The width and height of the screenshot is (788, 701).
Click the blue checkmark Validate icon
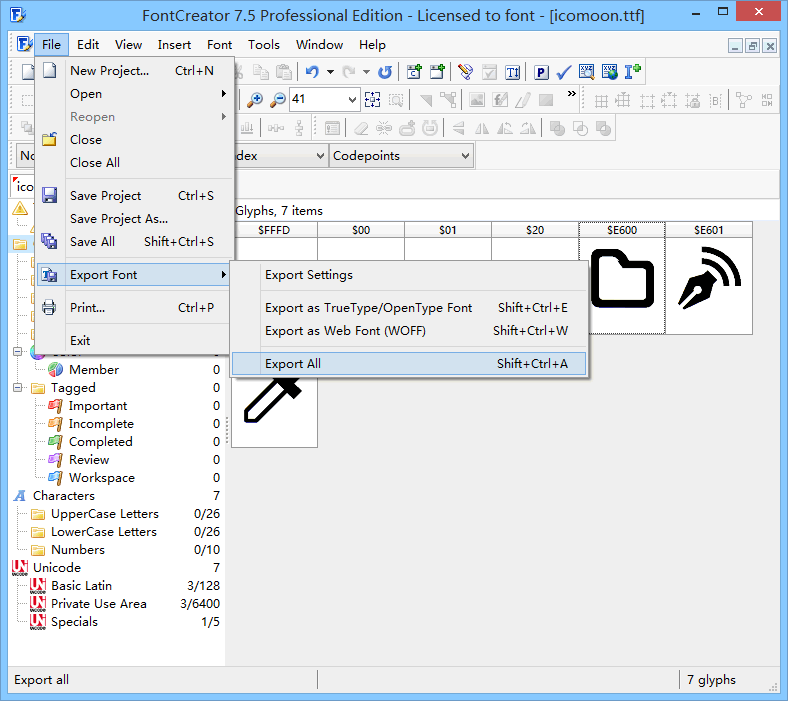point(564,72)
